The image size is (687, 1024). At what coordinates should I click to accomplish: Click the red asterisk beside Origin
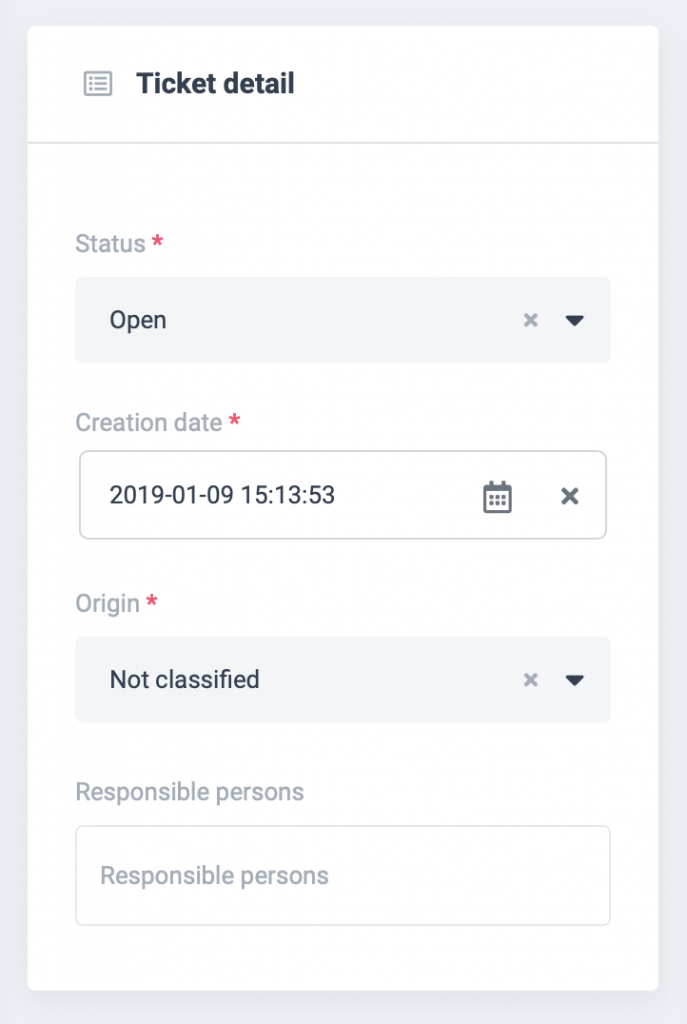[152, 602]
